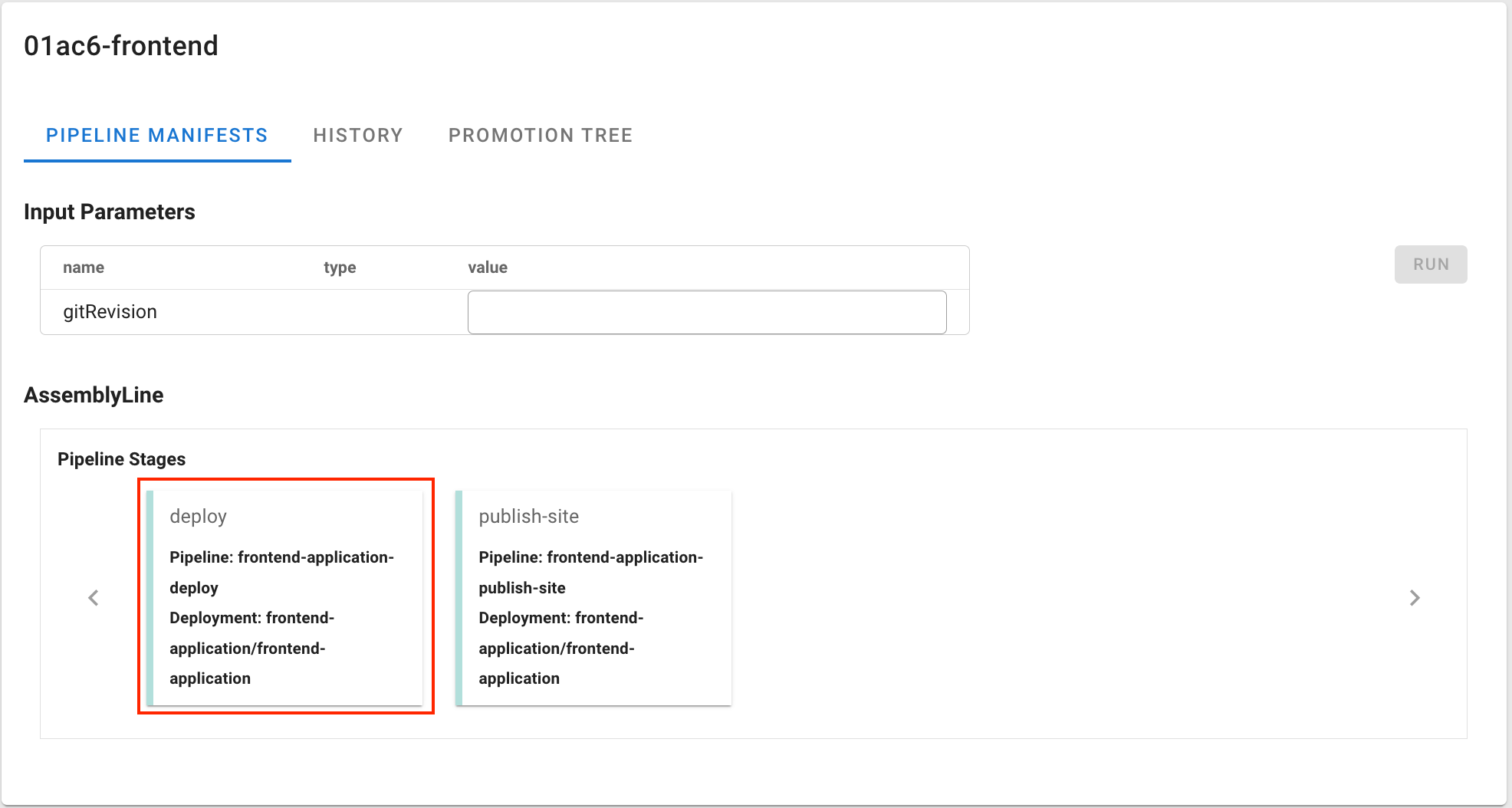Image resolution: width=1512 pixels, height=808 pixels.
Task: Click the right carousel chevron arrow
Action: 1415,598
